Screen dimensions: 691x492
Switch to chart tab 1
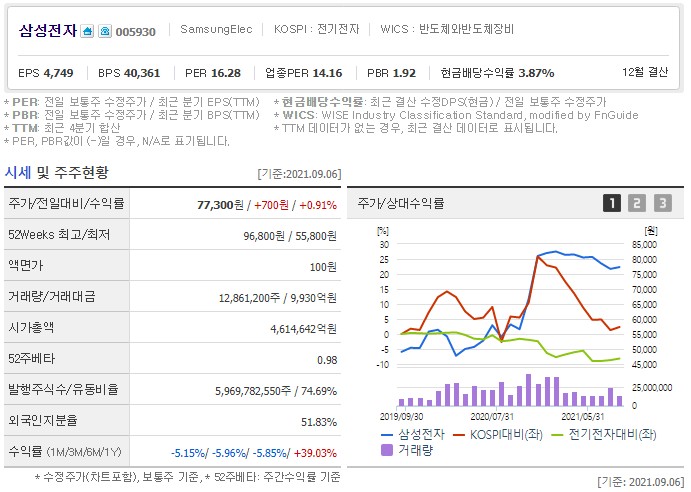click(x=611, y=203)
